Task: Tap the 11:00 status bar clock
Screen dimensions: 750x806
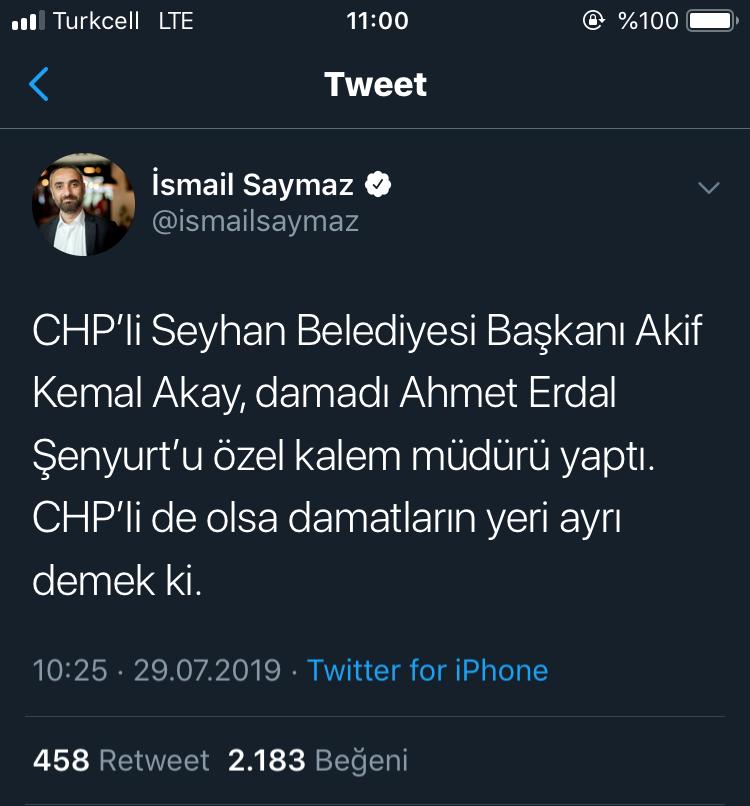Action: pyautogui.click(x=376, y=21)
